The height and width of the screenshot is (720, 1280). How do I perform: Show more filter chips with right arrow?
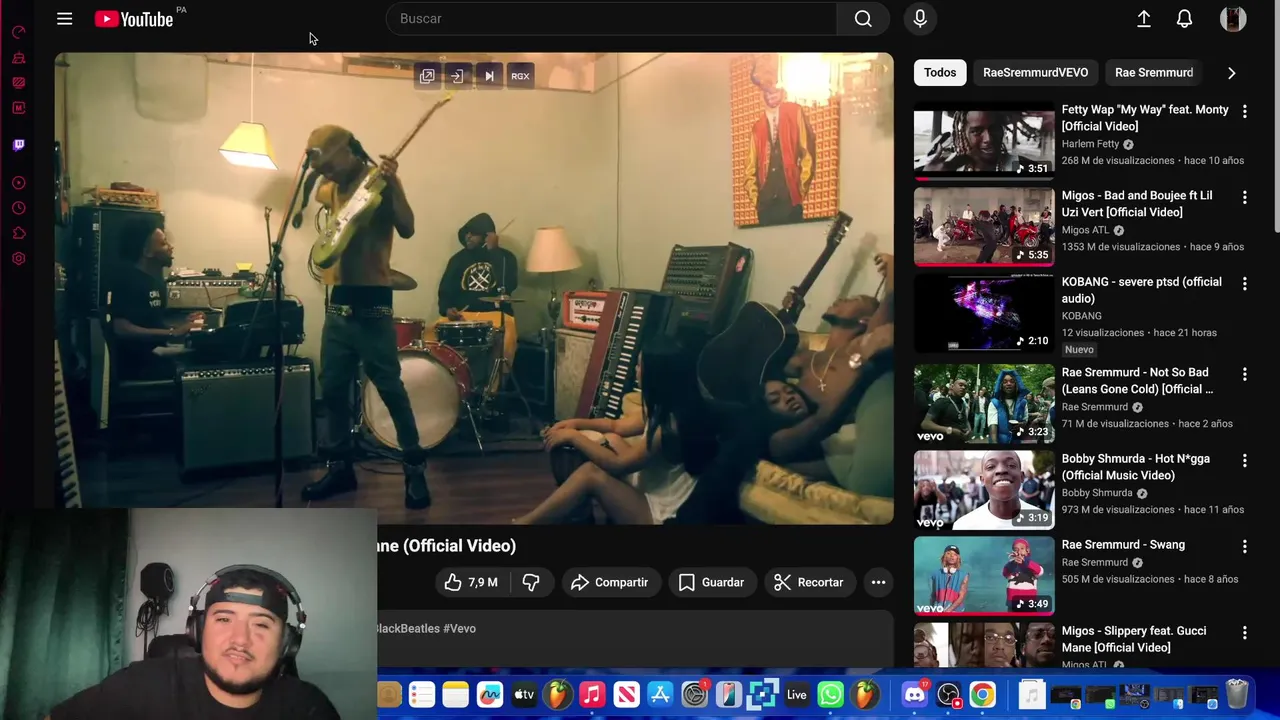click(1232, 73)
